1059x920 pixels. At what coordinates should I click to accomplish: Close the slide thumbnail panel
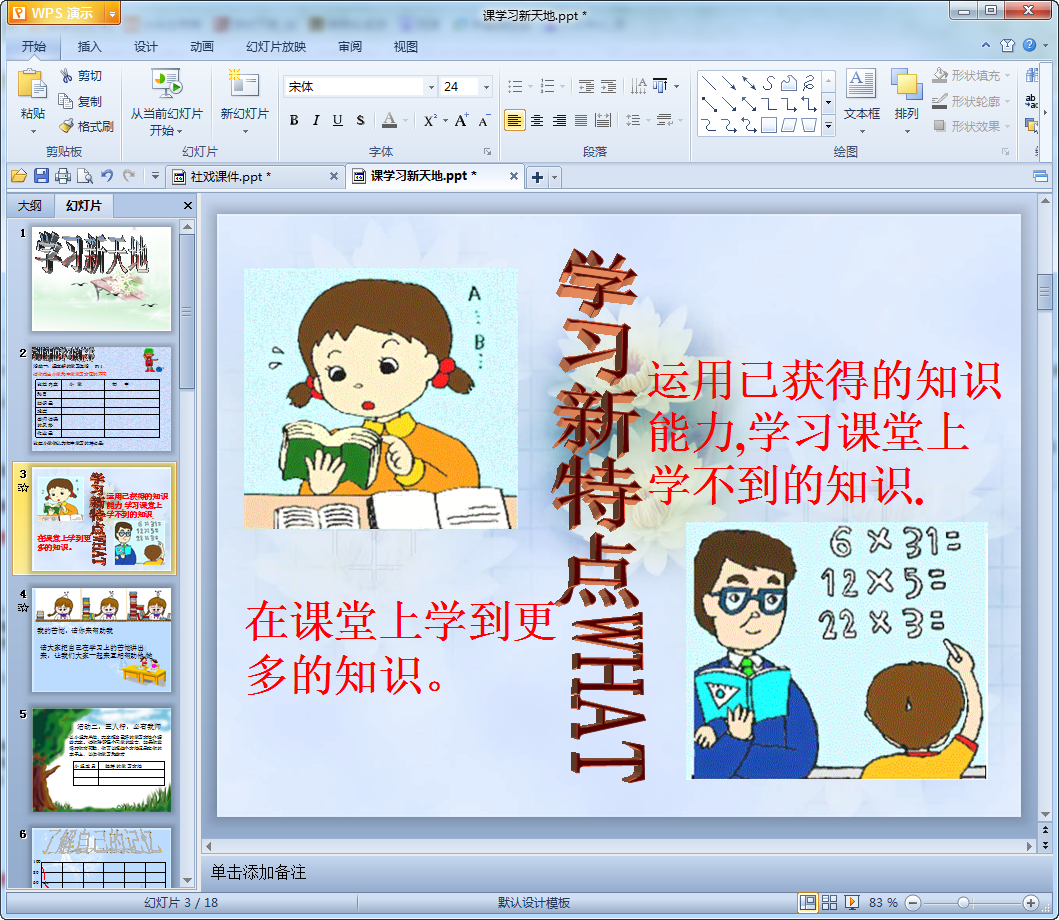tap(188, 205)
